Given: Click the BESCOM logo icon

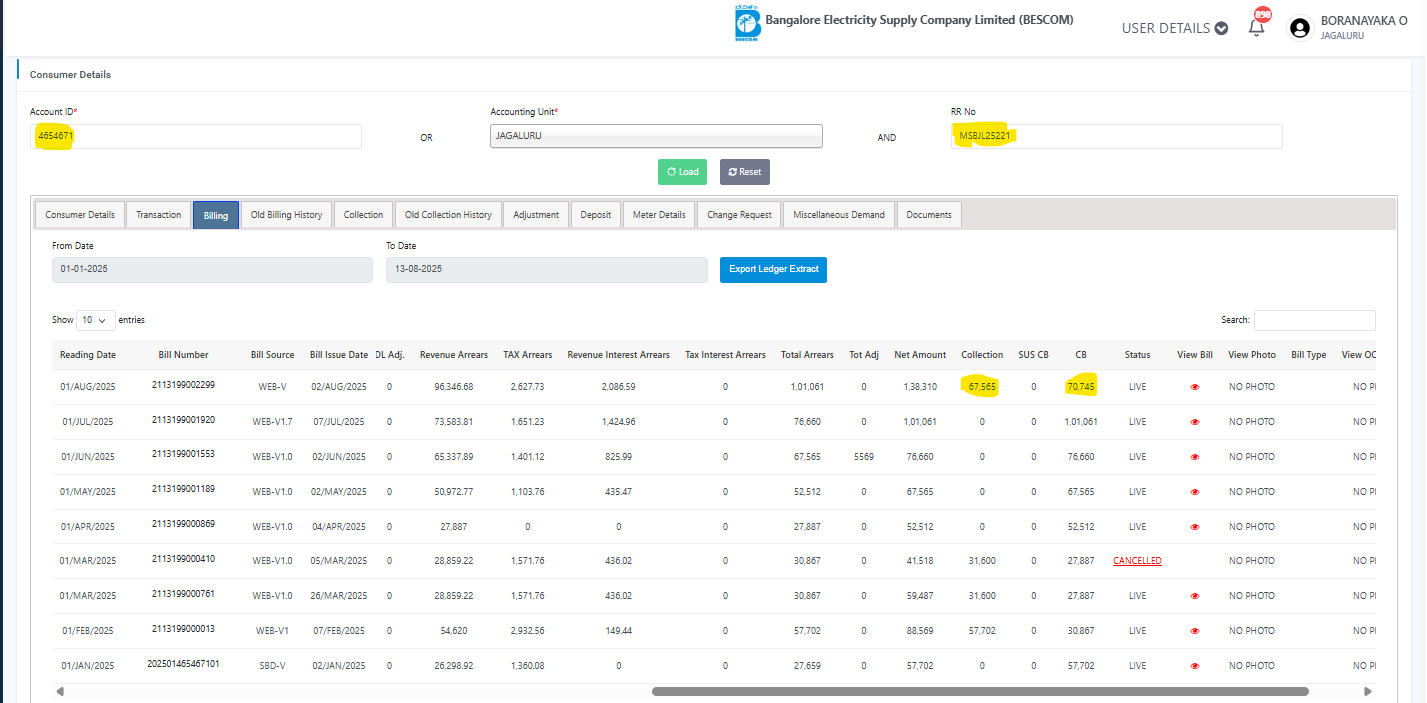Looking at the screenshot, I should pyautogui.click(x=747, y=25).
